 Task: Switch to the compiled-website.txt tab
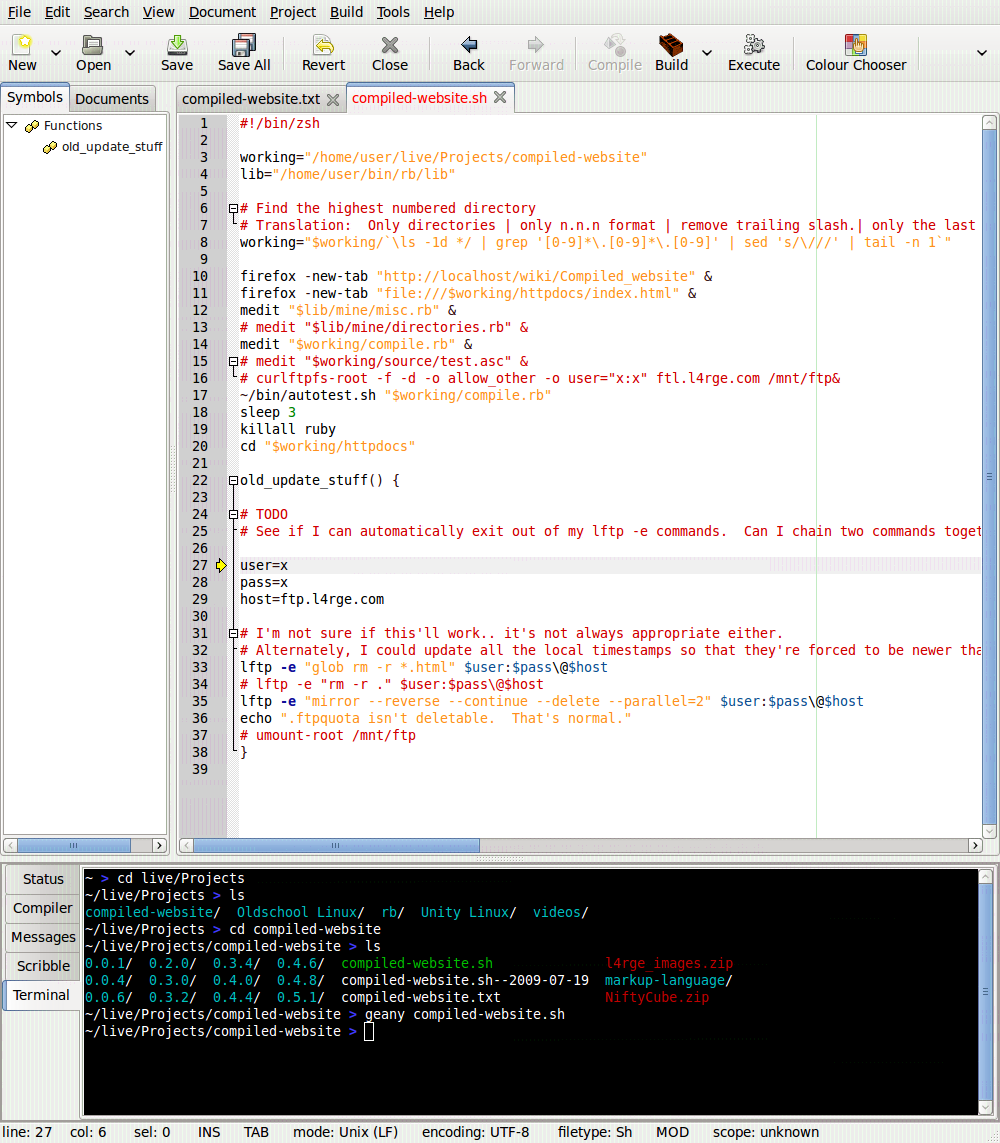[x=251, y=99]
